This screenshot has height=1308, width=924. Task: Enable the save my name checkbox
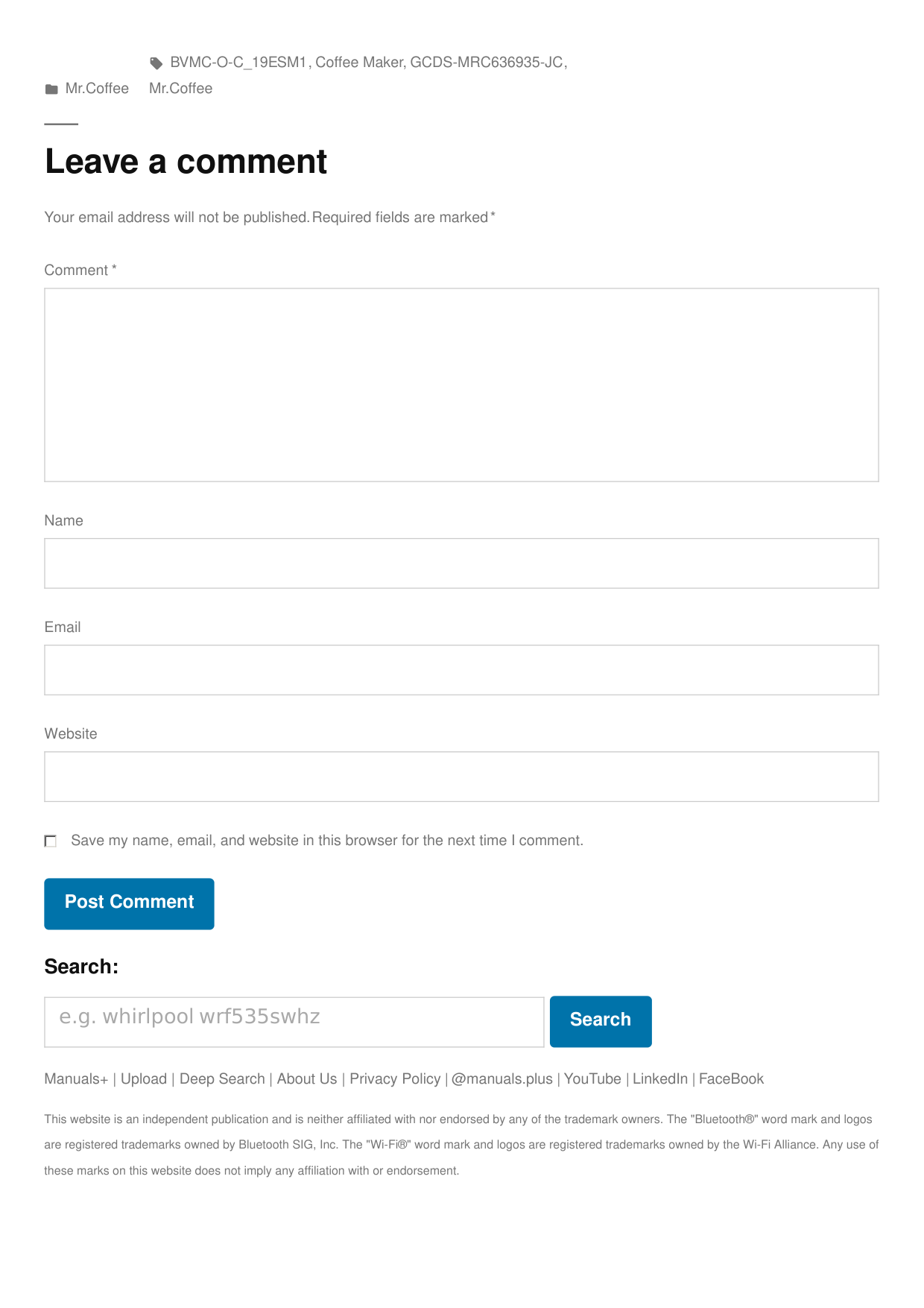click(x=51, y=841)
